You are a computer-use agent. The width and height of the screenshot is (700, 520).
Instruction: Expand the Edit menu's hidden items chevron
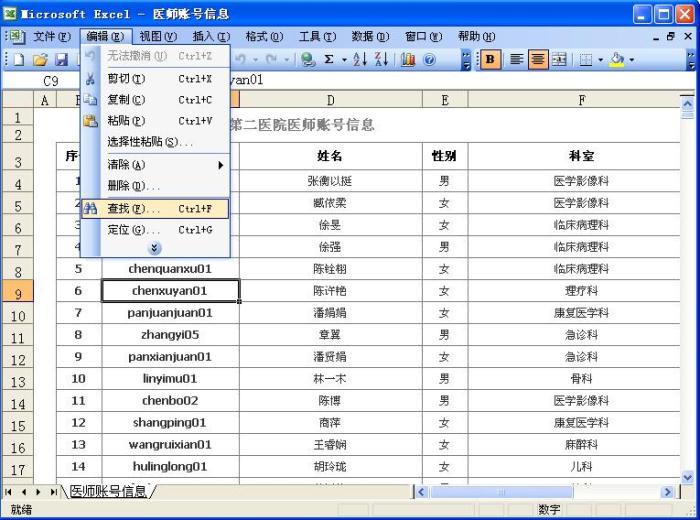point(155,248)
